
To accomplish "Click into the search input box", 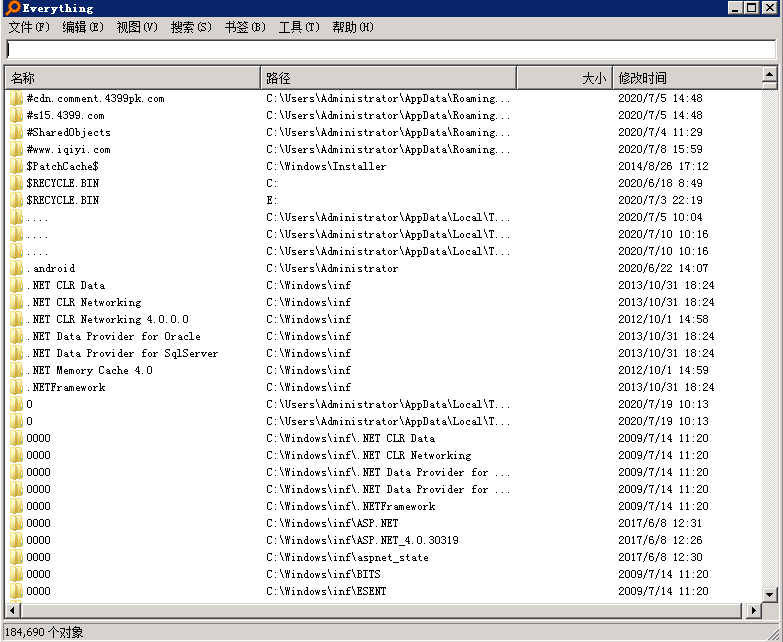I will pyautogui.click(x=391, y=49).
